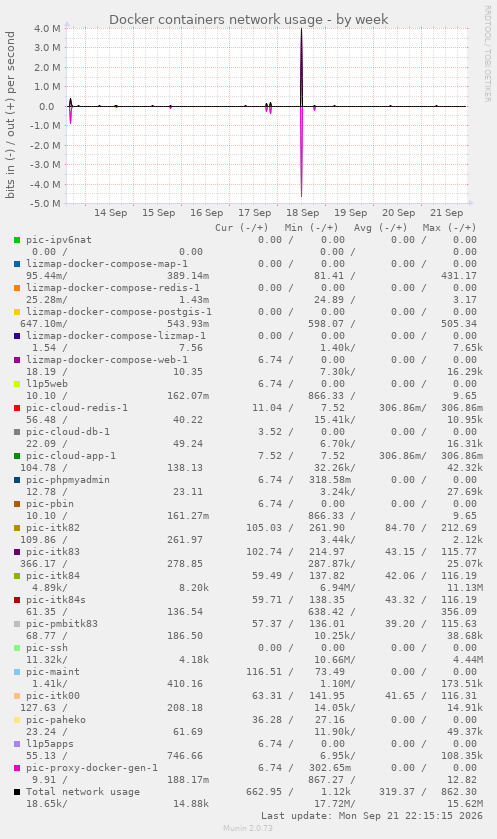Click the 'Min (-/+)' column header
The height and width of the screenshot is (839, 497).
311,228
